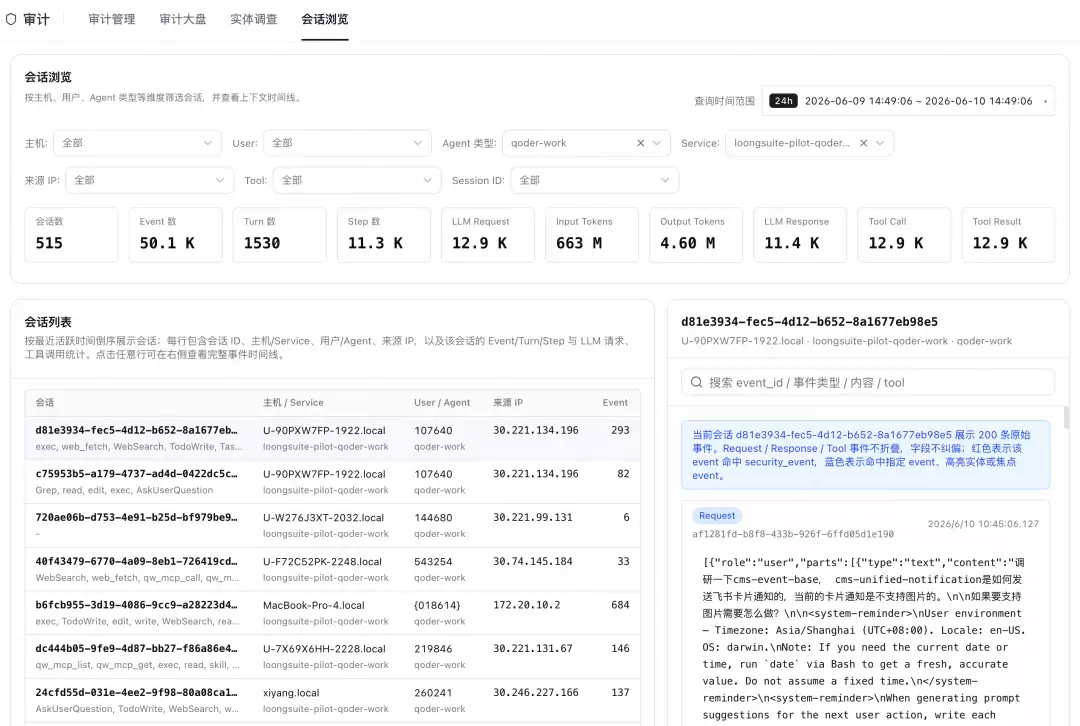The image size is (1080, 726).
Task: Switch to the 审计管理 tab
Action: point(112,19)
